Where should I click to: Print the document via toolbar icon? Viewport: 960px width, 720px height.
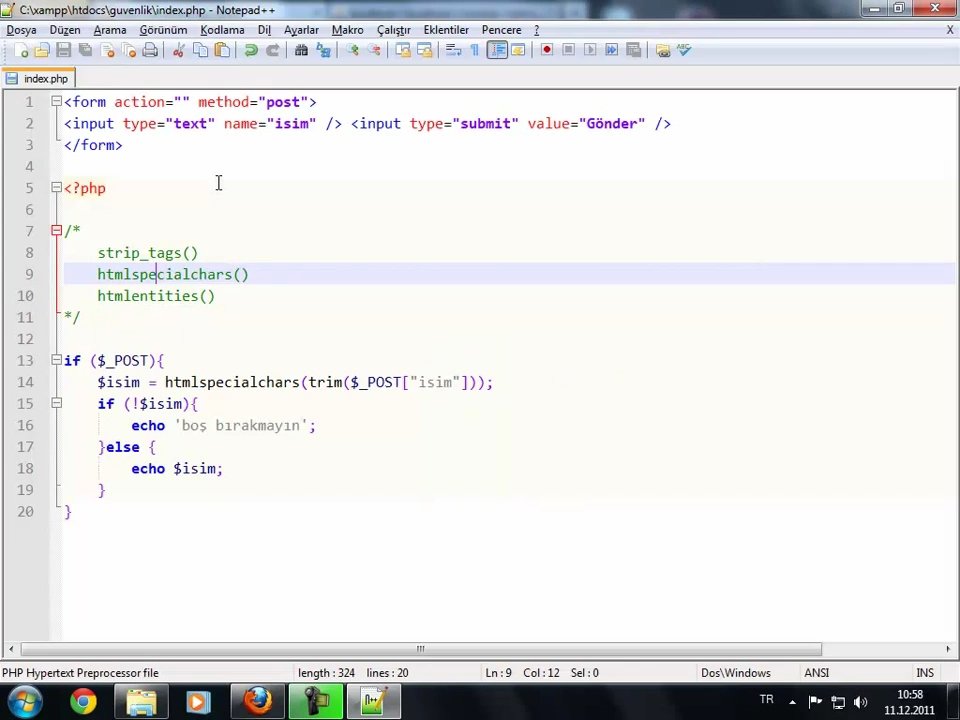coord(150,50)
